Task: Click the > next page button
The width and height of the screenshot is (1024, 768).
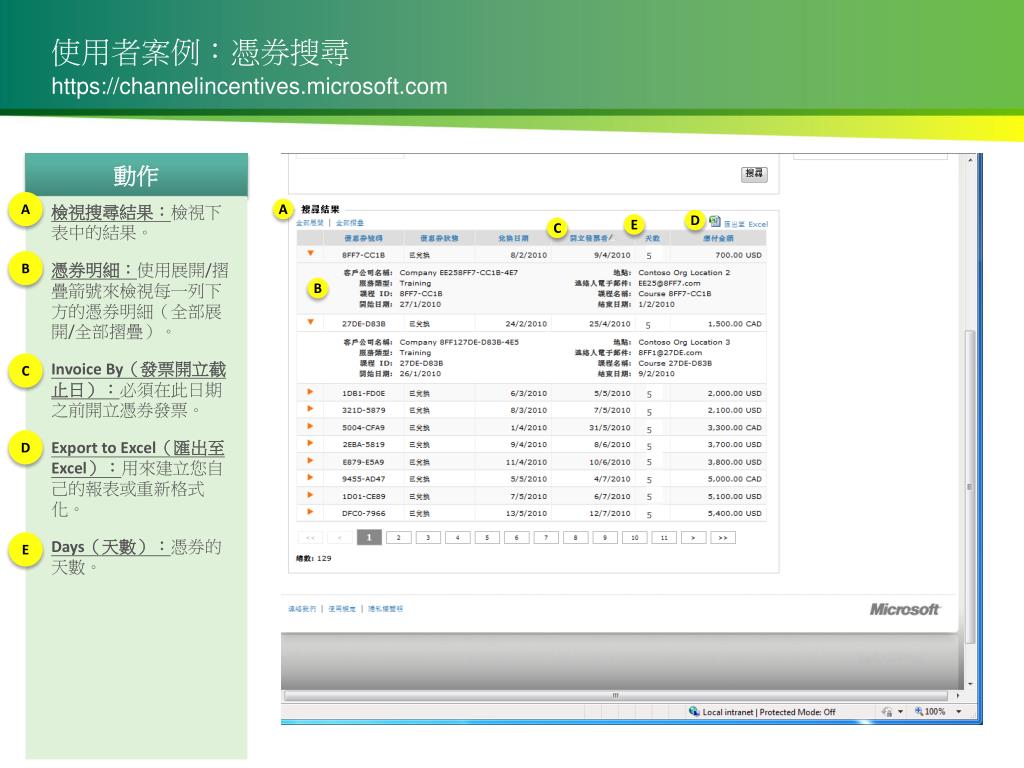Action: click(x=693, y=537)
